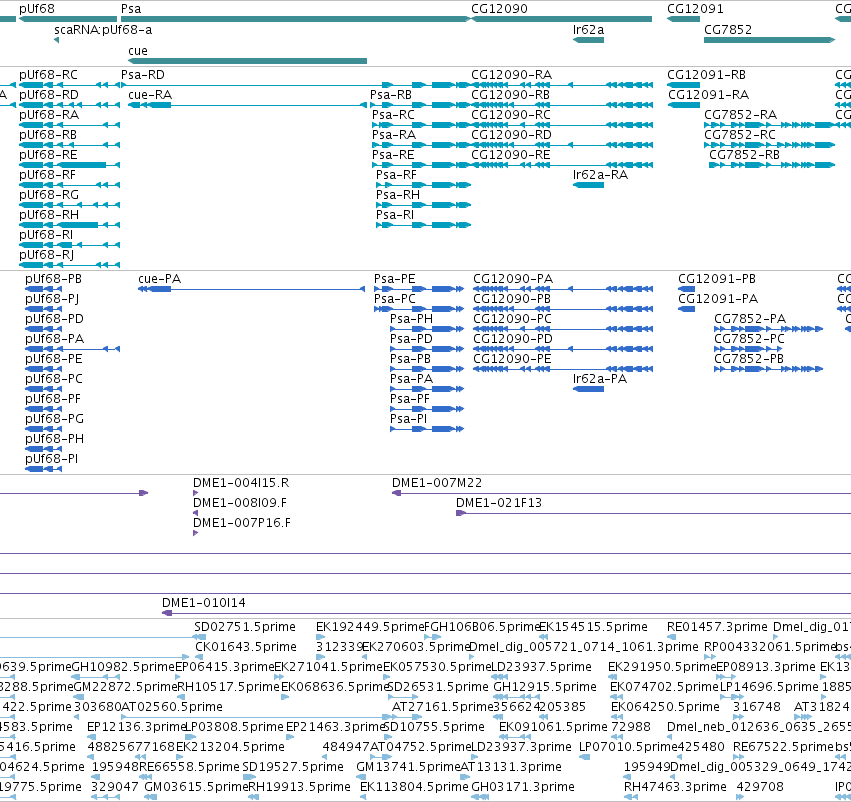Viewport: 851px width, 802px height.
Task: Select protein label pUf68-PJ
Action: click(x=52, y=299)
